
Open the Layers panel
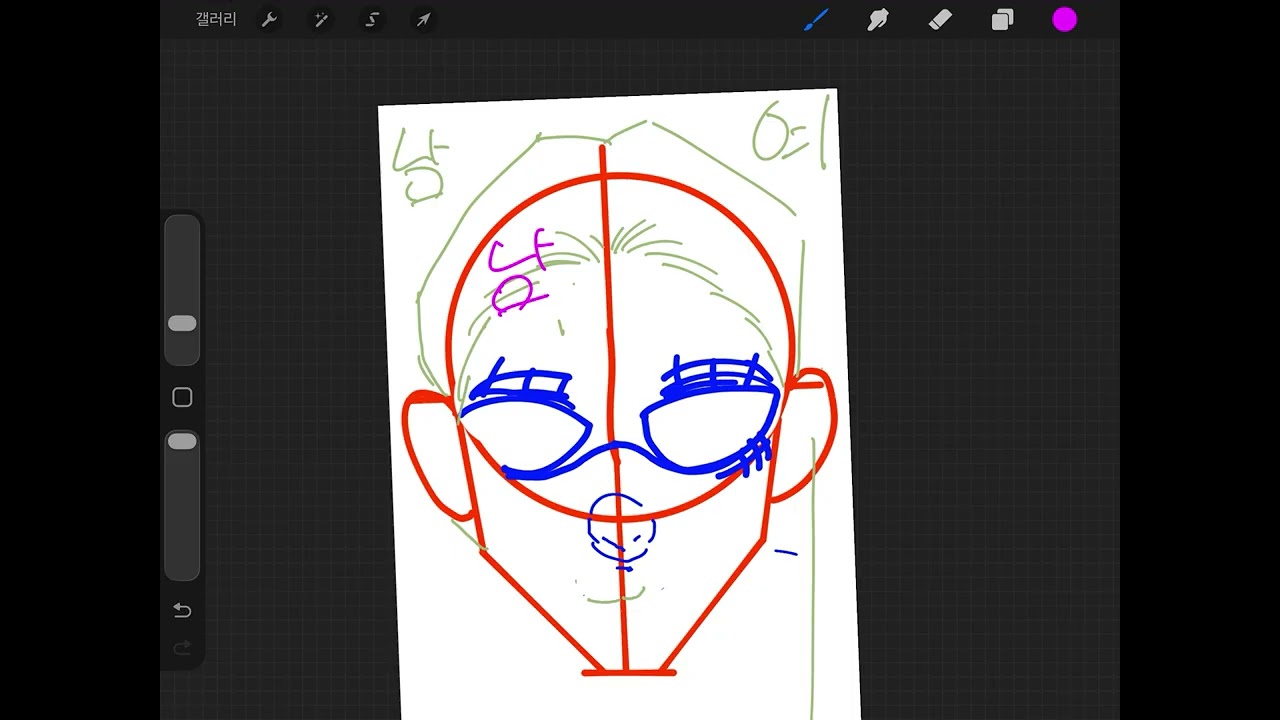point(1002,19)
